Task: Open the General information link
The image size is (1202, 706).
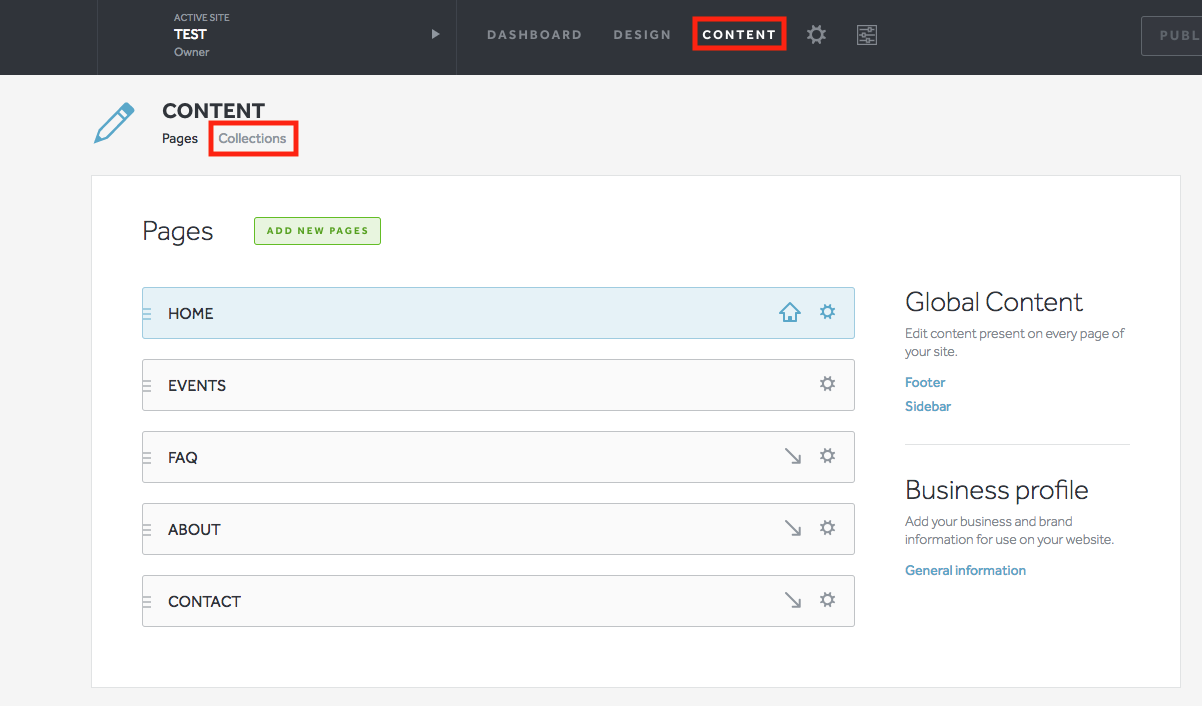Action: 965,571
